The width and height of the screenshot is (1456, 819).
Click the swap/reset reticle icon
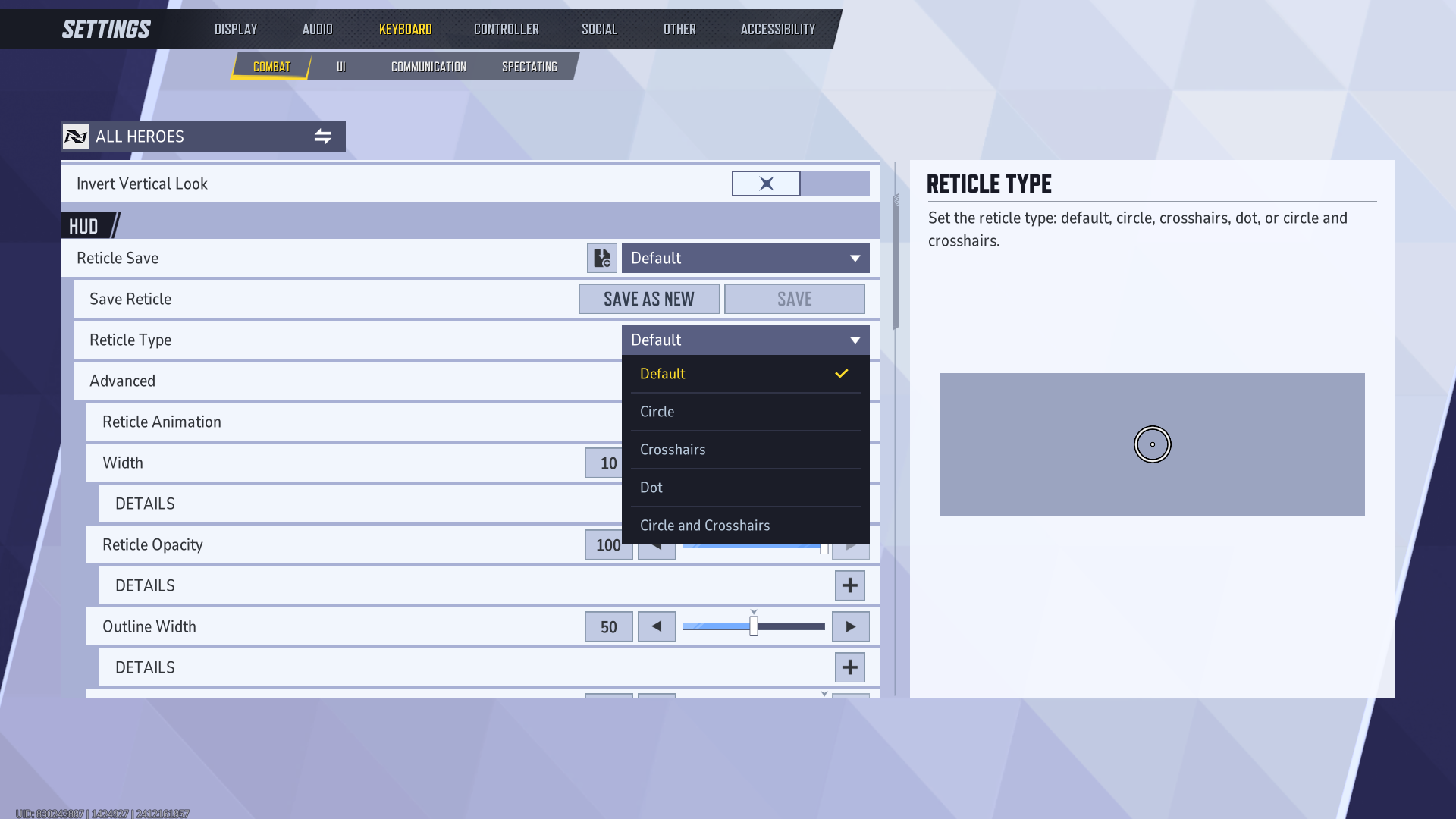[322, 136]
